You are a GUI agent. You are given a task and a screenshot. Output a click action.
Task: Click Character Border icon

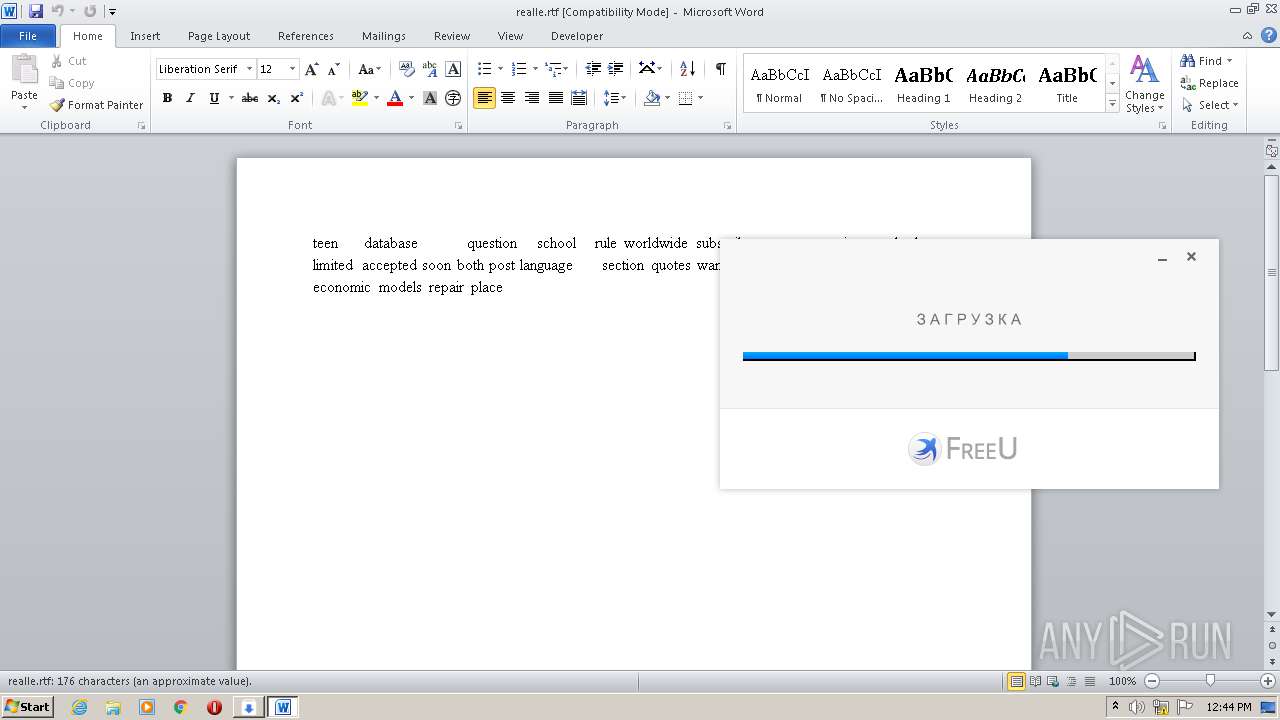coord(453,69)
